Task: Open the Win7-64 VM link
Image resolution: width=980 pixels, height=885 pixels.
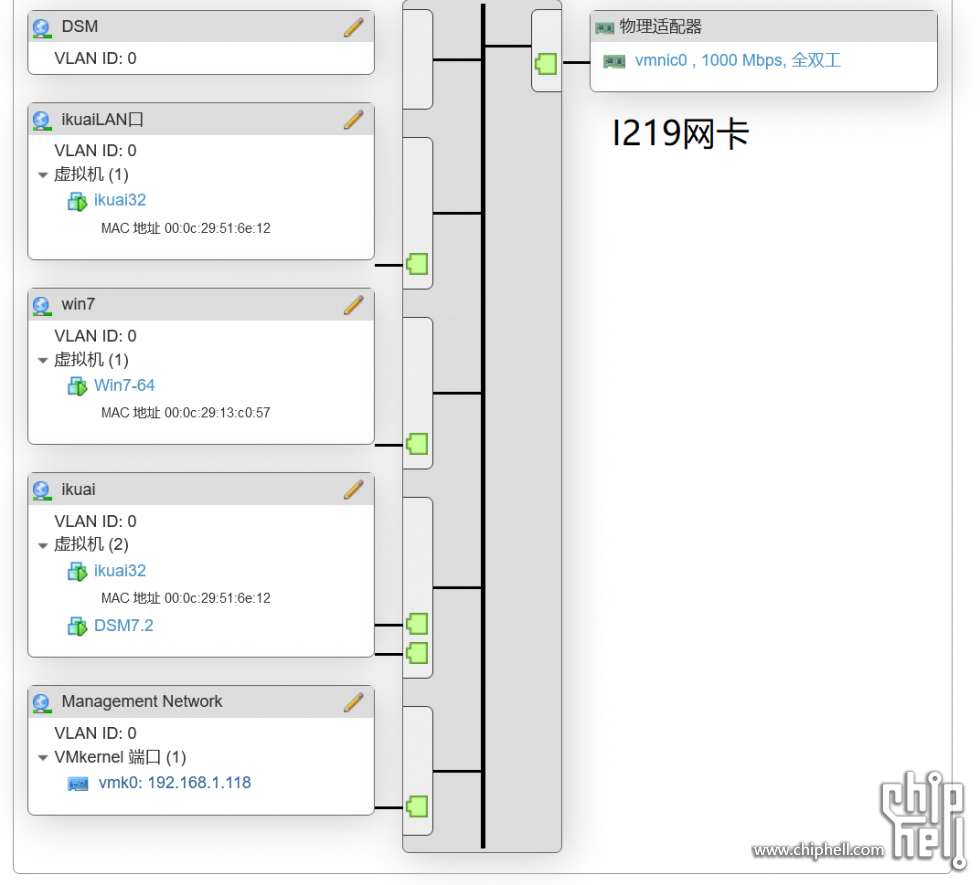Action: [124, 385]
